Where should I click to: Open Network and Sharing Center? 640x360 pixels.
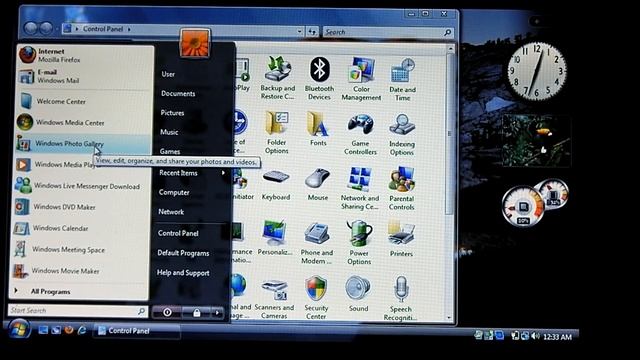point(360,188)
